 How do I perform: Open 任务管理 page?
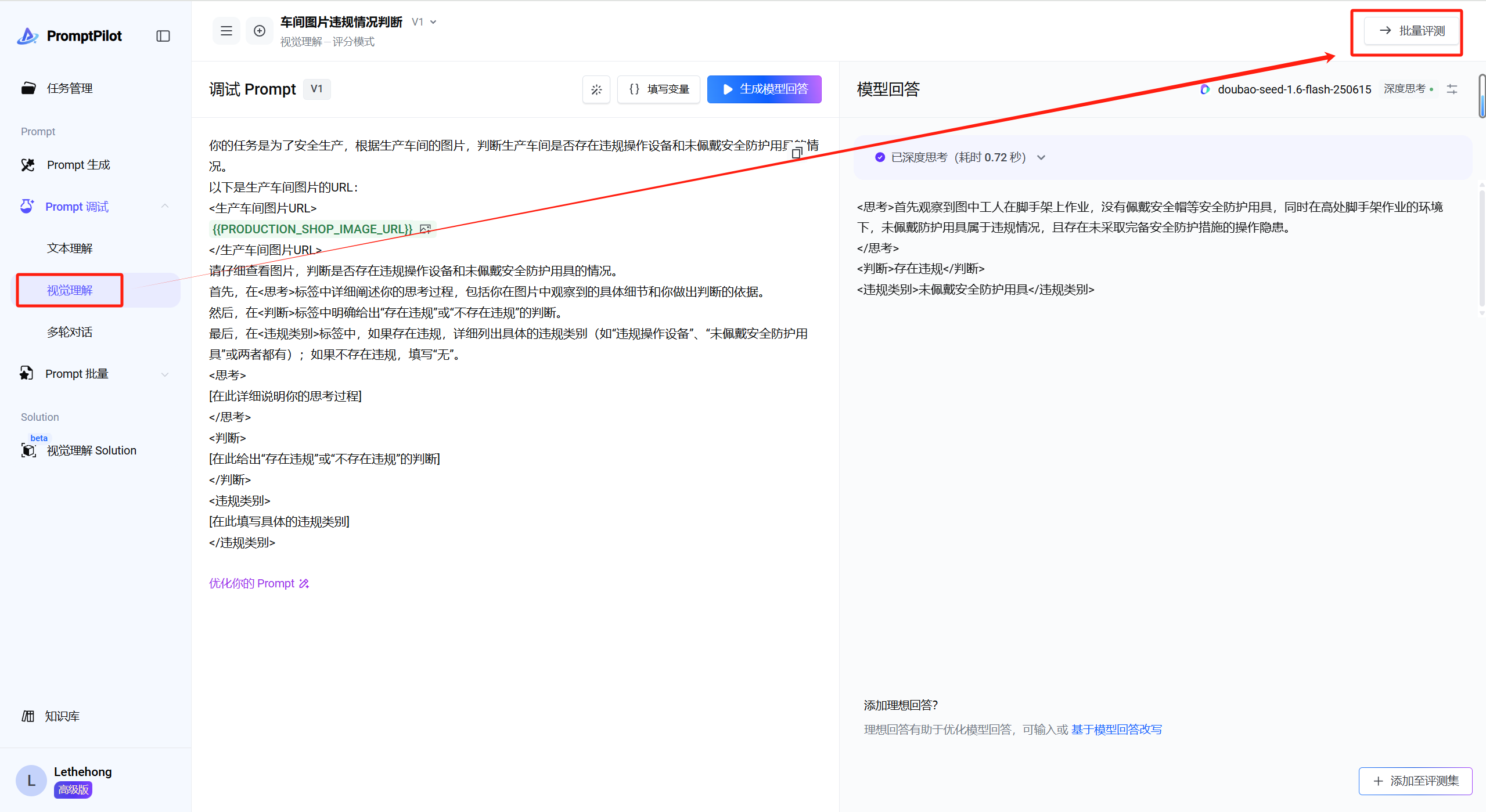pyautogui.click(x=70, y=88)
